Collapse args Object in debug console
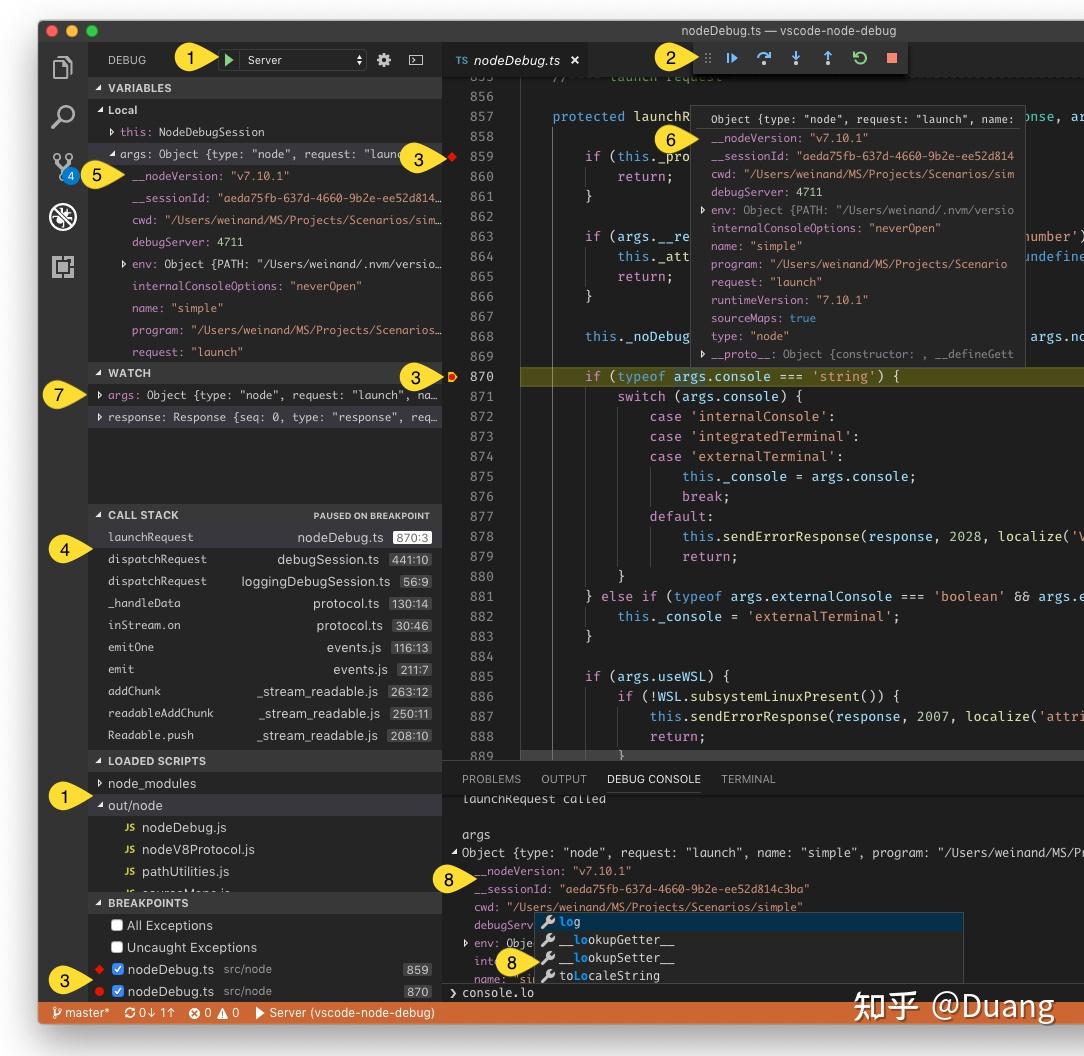The height and width of the screenshot is (1056, 1084). (x=454, y=853)
